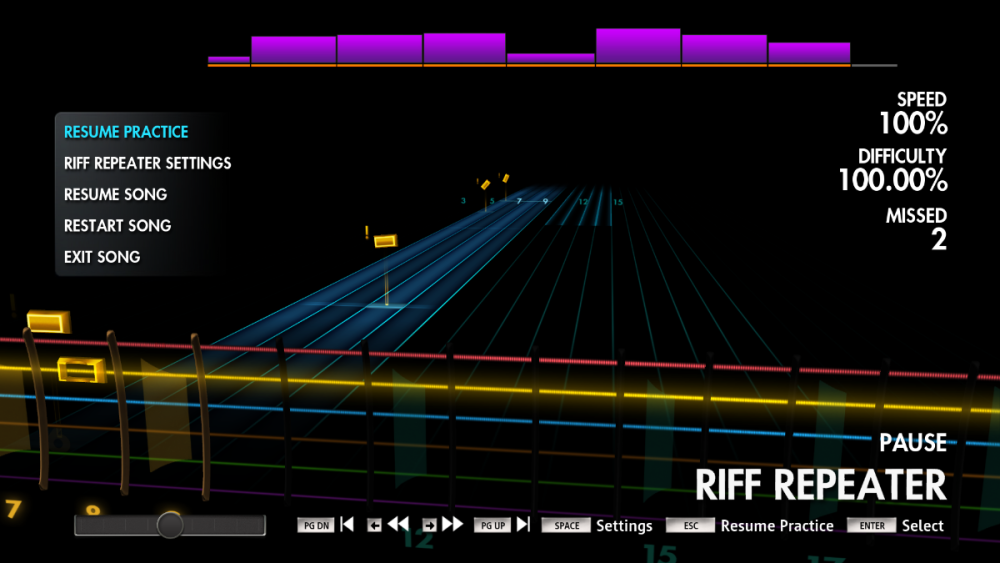This screenshot has width=1000, height=563.
Task: Select the tallest purple section bar
Action: pyautogui.click(x=638, y=47)
